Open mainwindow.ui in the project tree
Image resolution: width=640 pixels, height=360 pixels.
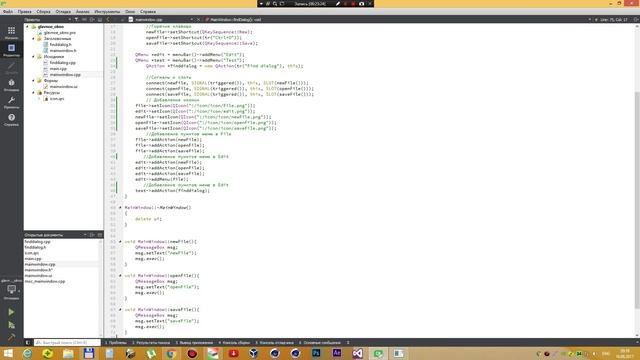coord(63,87)
